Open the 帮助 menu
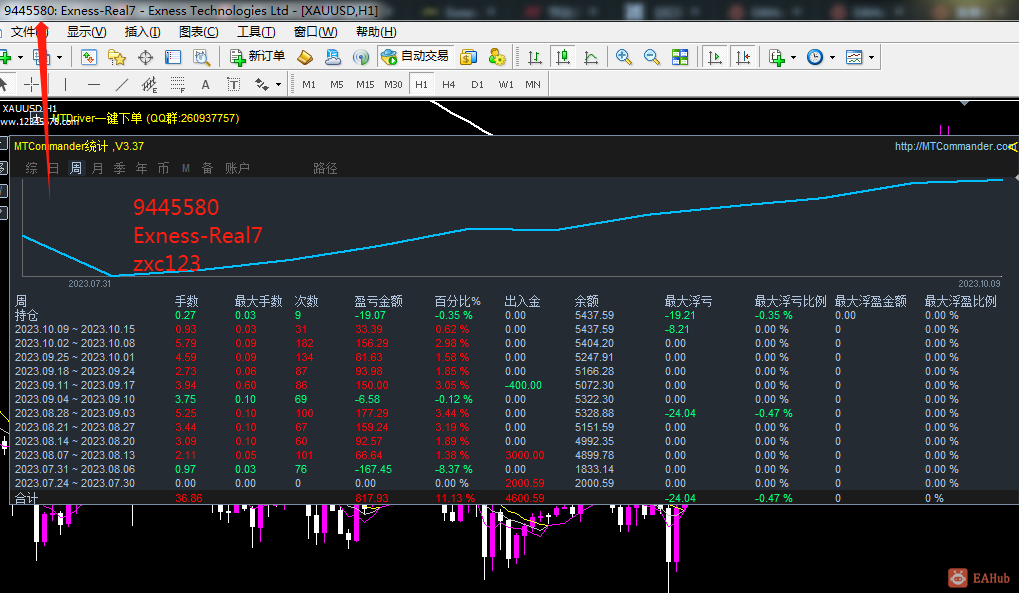Screen dimensions: 1019x593 [376, 32]
